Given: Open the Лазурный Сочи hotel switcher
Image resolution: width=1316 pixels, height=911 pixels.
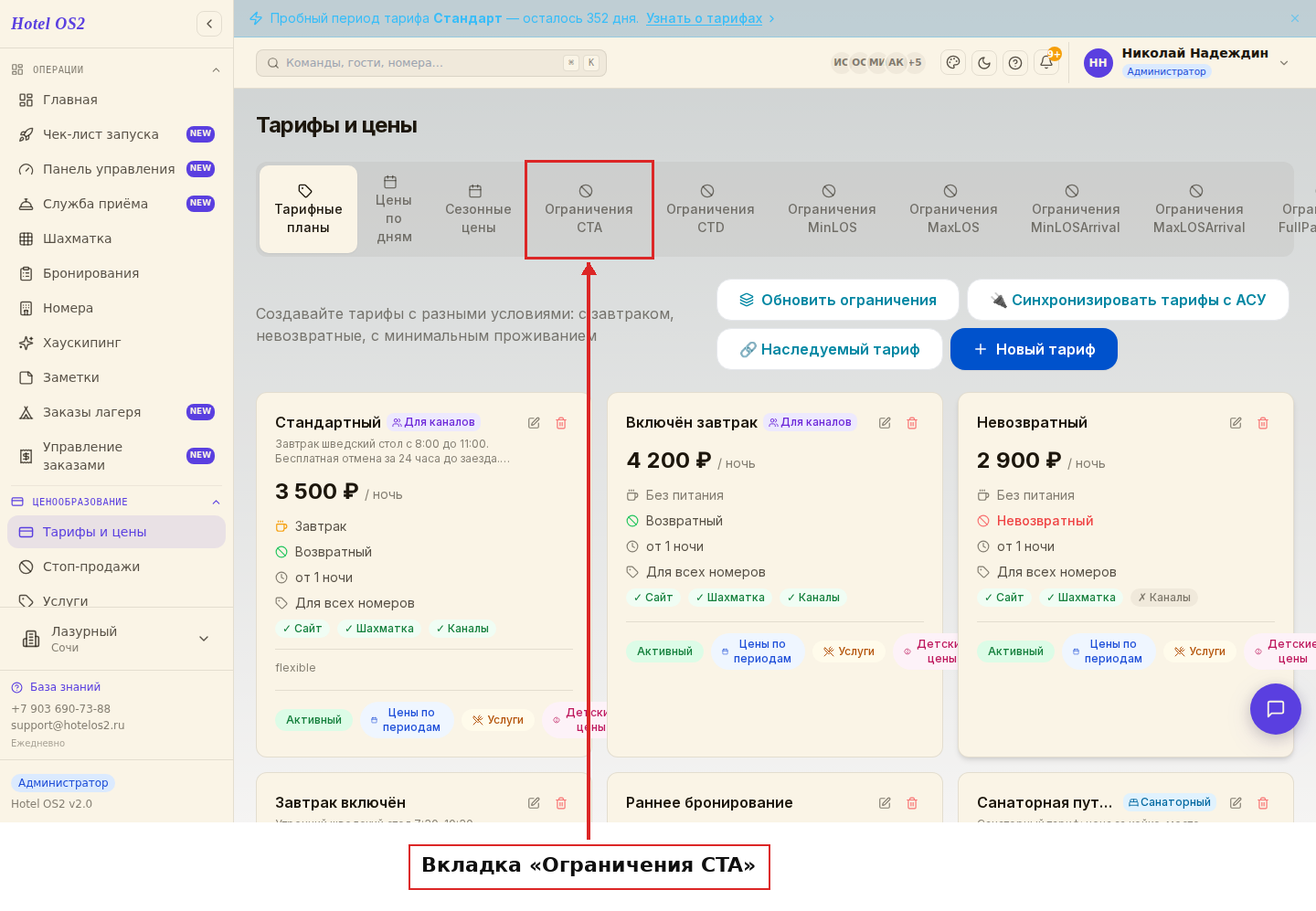Looking at the screenshot, I should coord(116,639).
